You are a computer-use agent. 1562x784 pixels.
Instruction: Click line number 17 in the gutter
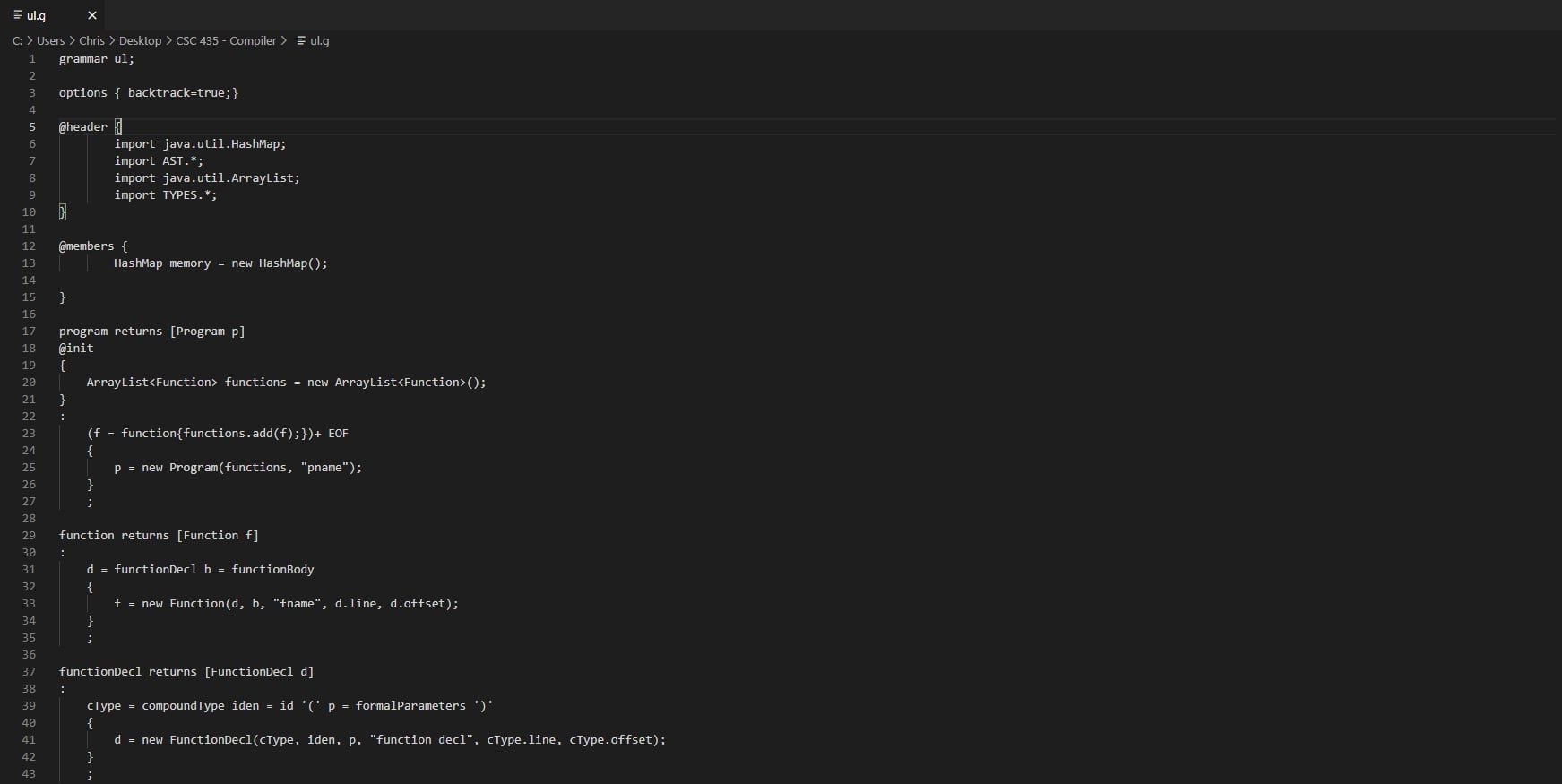(x=29, y=332)
